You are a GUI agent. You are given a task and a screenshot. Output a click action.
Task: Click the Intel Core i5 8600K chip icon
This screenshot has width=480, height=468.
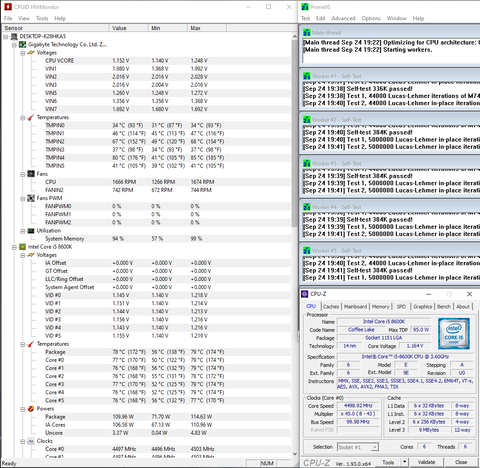pyautogui.click(x=22, y=247)
